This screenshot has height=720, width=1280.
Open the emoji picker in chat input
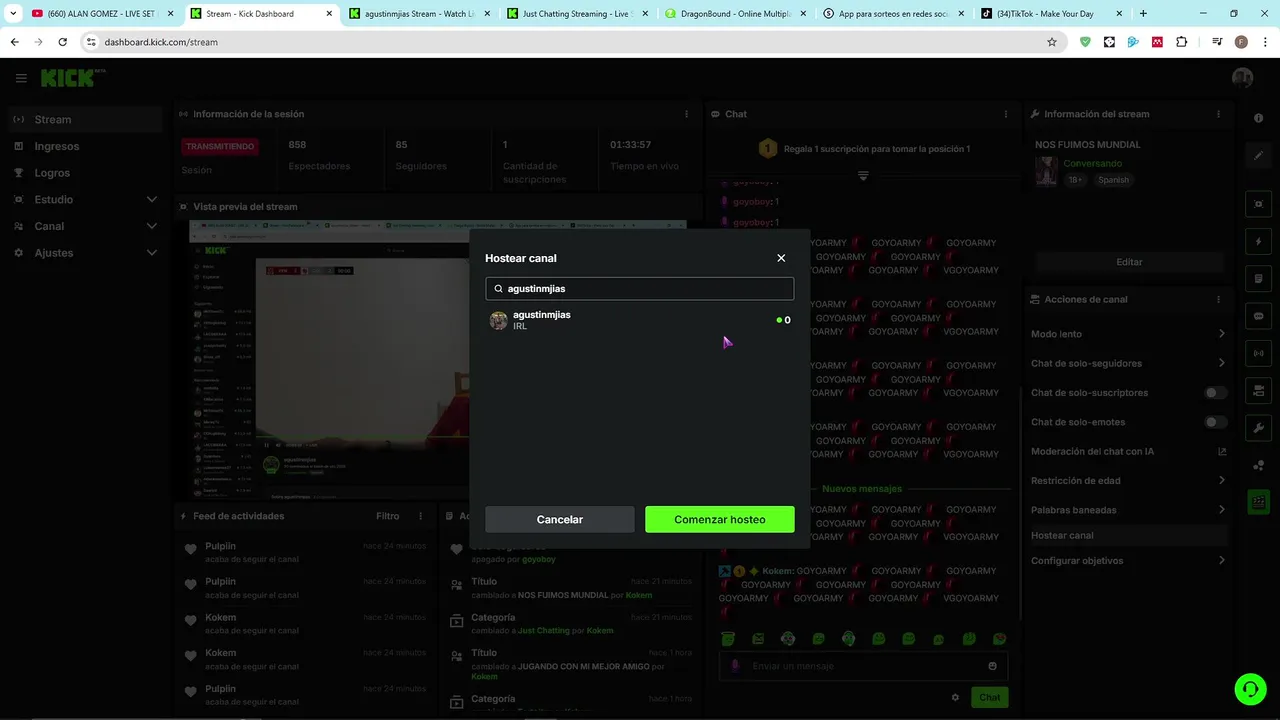pos(992,666)
